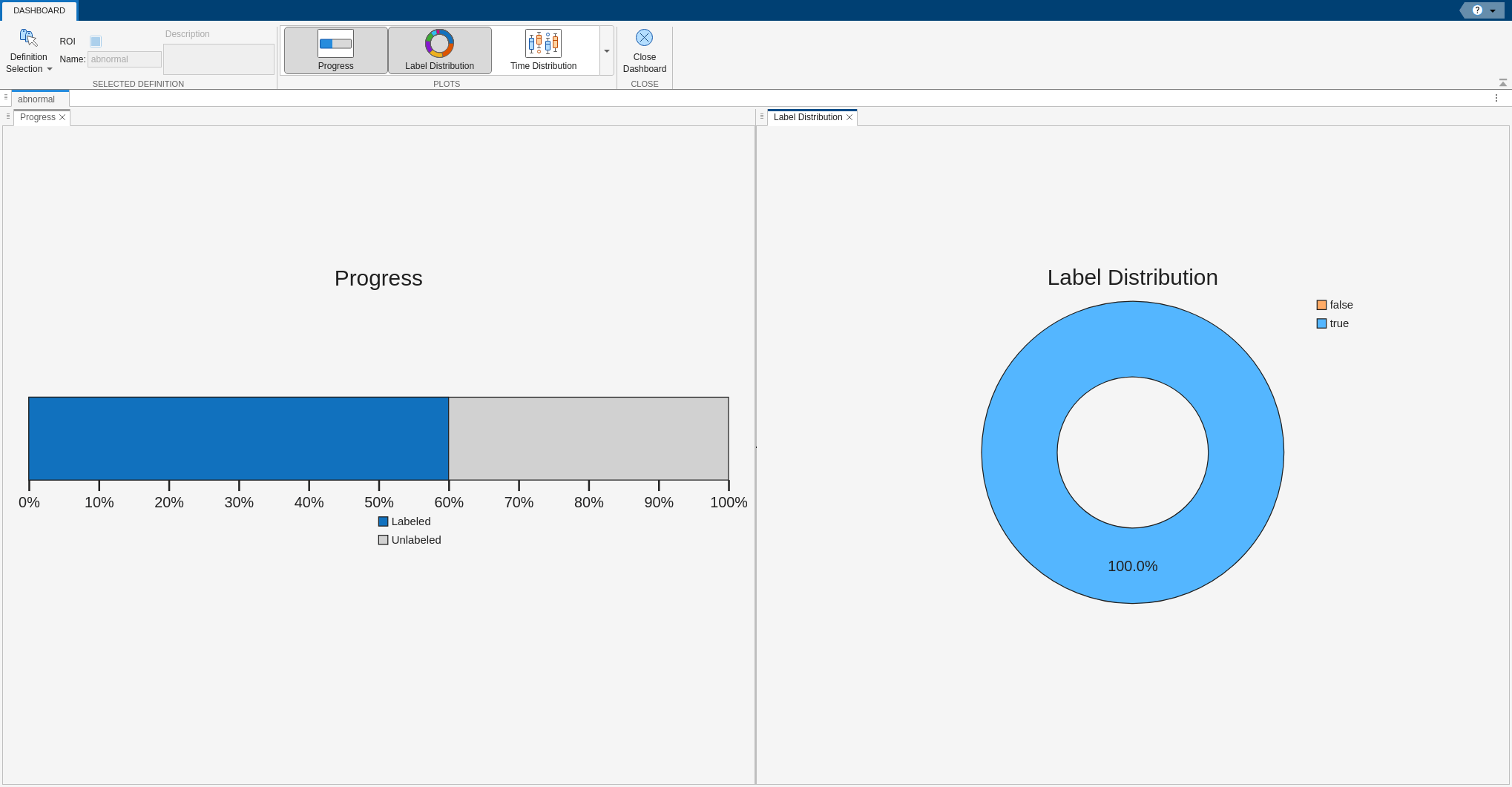Expand the help dropdown arrow
This screenshot has width=1512, height=787.
[x=1493, y=11]
